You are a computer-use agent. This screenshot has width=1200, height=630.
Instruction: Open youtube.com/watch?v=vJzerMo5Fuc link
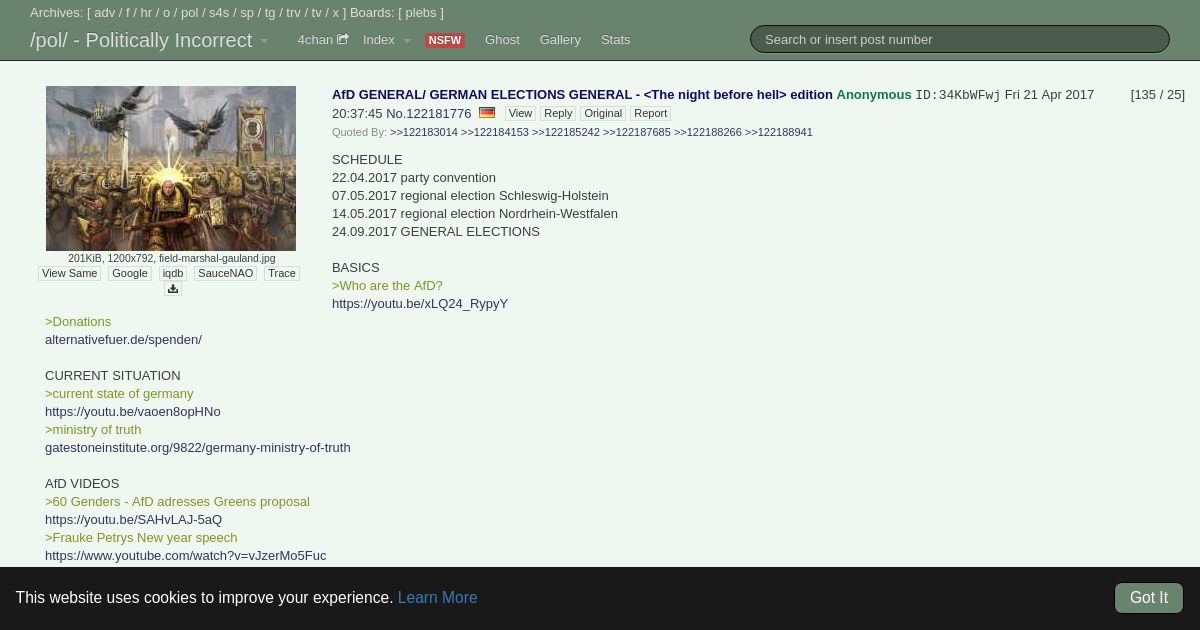185,556
